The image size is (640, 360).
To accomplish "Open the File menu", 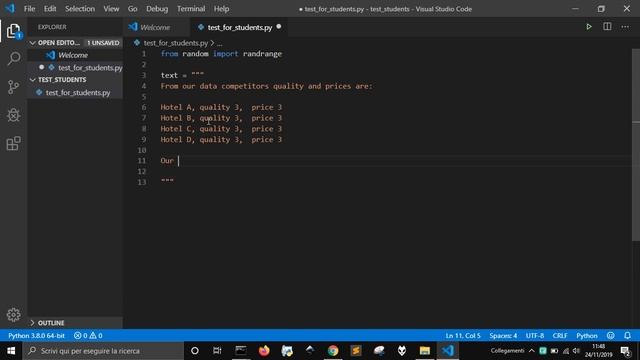I will click(x=29, y=9).
